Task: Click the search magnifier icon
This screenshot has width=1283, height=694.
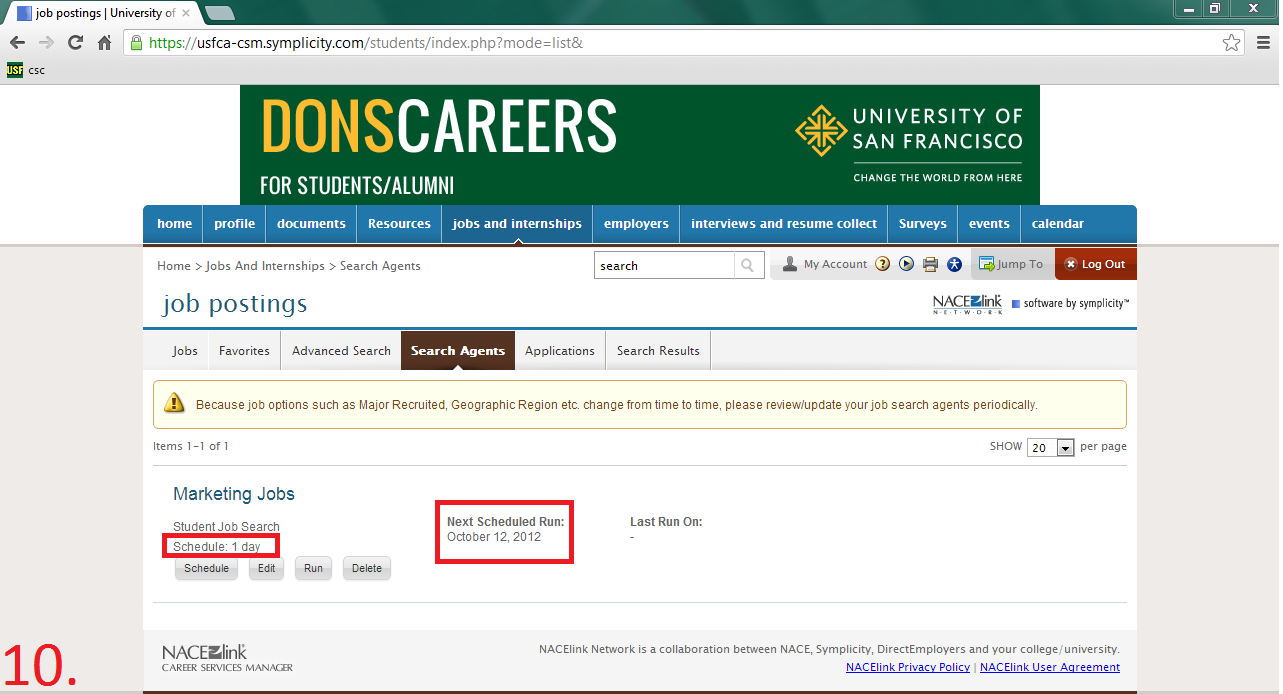Action: coord(747,265)
